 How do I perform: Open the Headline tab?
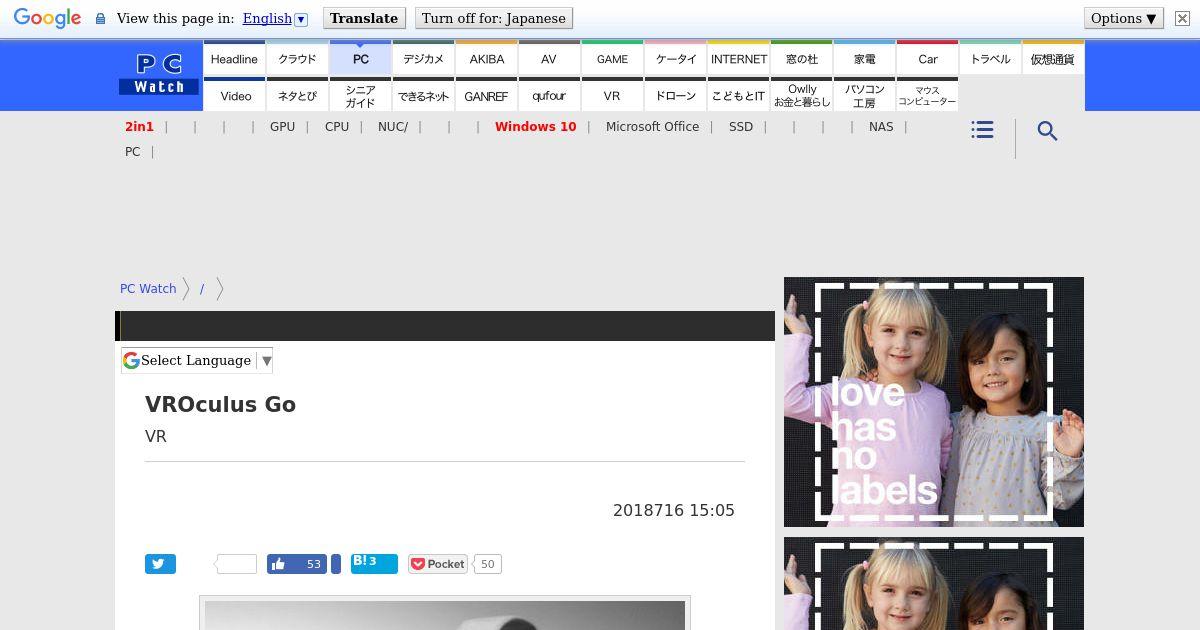[x=234, y=58]
